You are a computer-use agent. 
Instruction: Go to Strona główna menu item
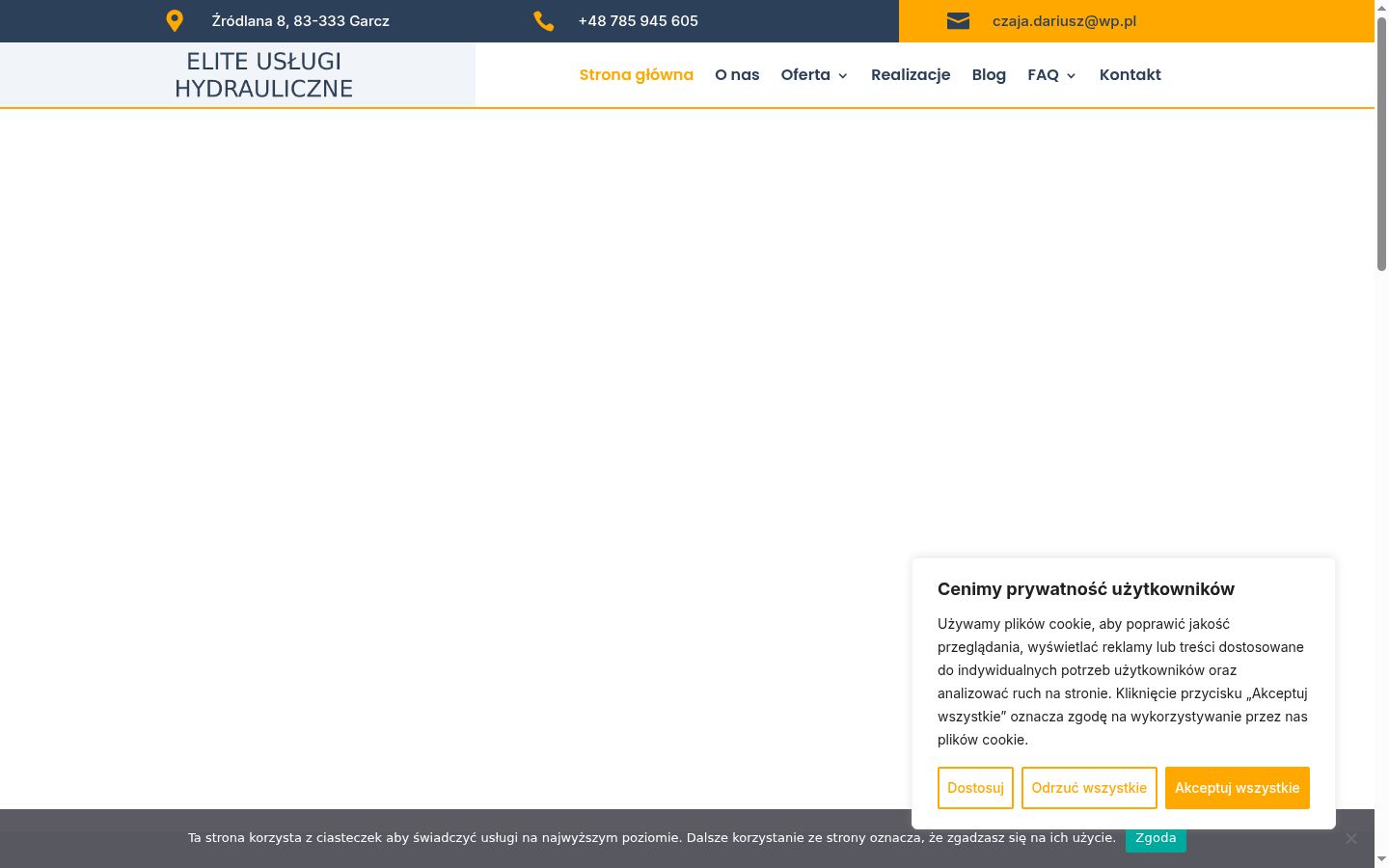click(x=637, y=75)
